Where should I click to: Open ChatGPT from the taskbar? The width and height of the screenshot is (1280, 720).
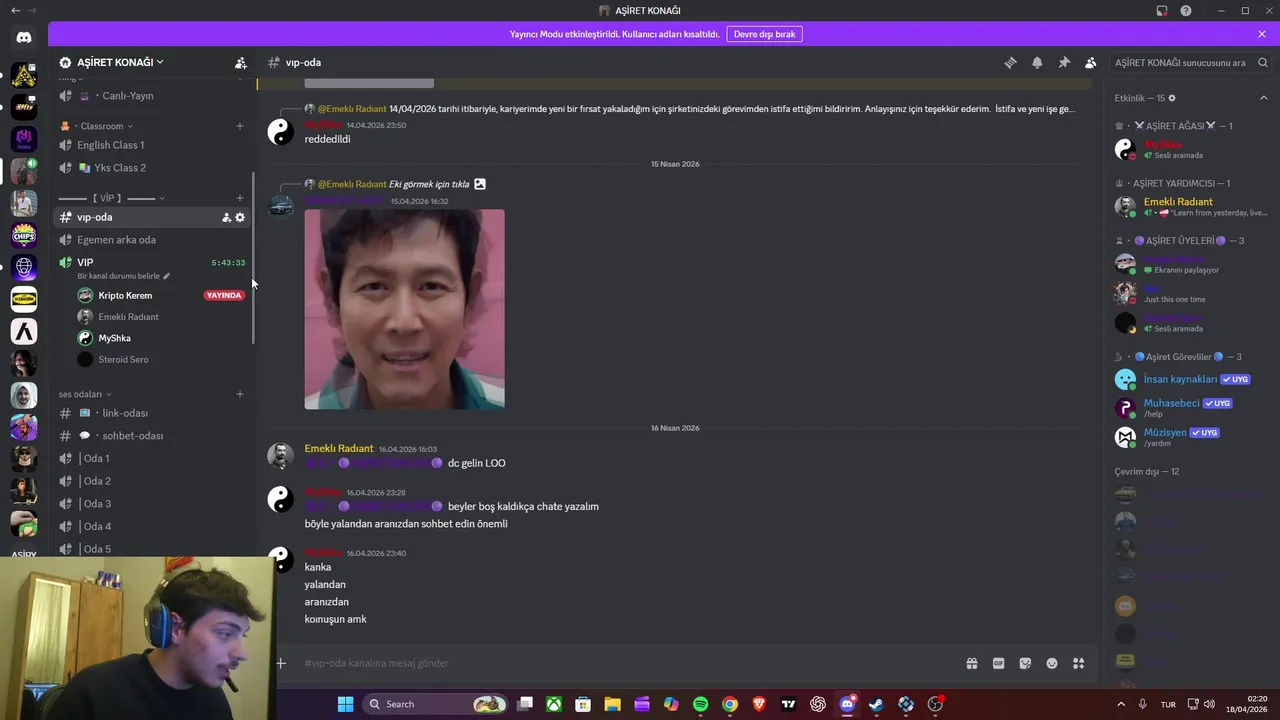click(818, 704)
